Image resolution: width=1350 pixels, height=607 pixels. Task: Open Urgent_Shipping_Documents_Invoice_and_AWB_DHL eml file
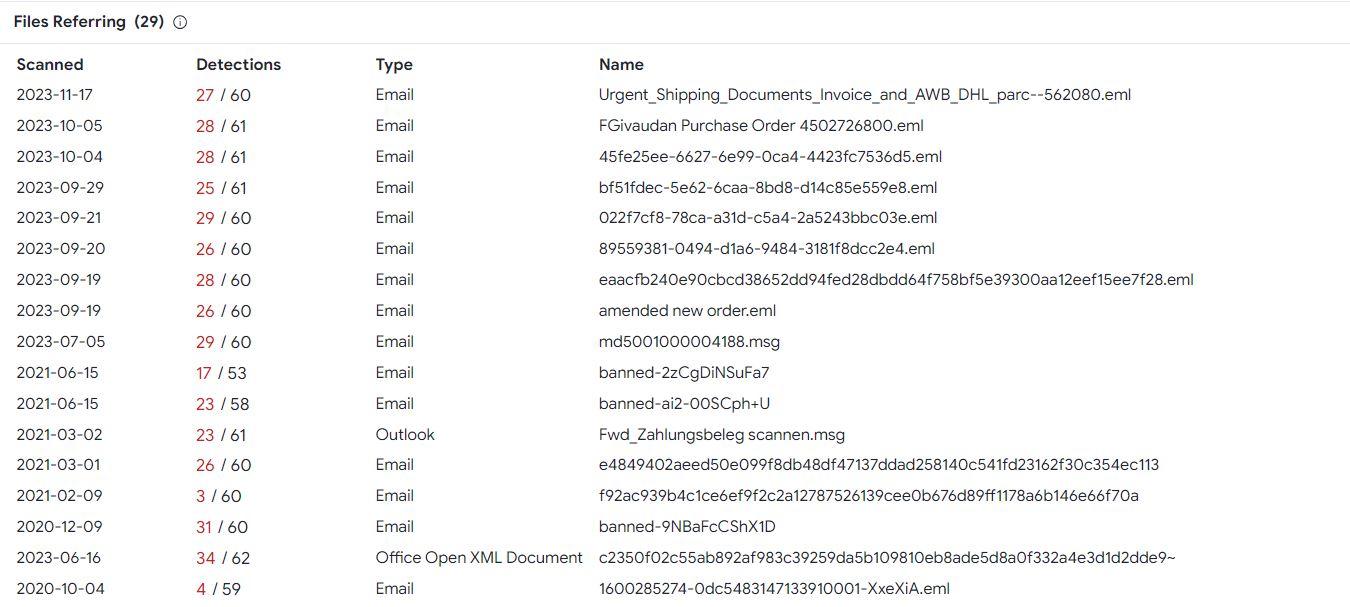click(x=865, y=95)
